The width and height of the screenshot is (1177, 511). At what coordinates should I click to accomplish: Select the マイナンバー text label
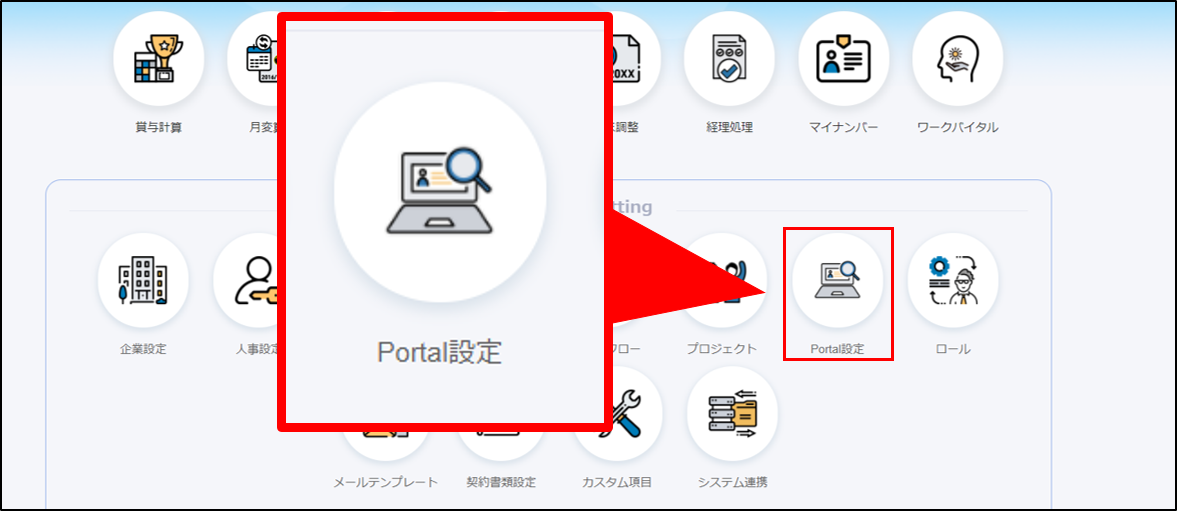pyautogui.click(x=843, y=127)
